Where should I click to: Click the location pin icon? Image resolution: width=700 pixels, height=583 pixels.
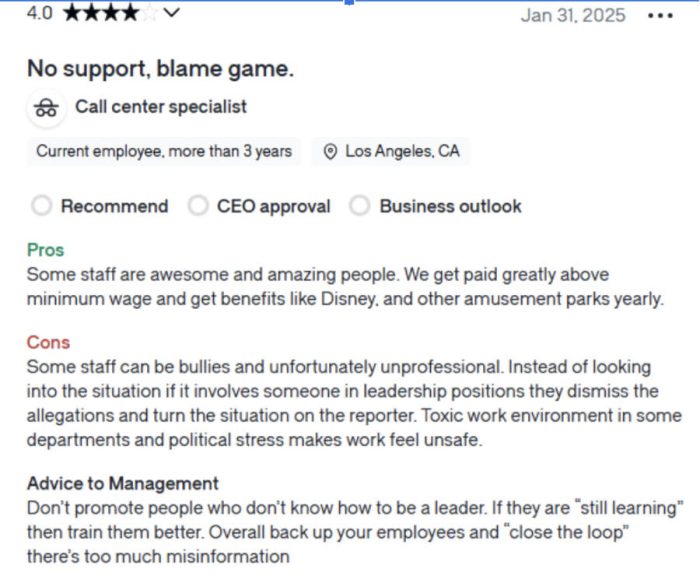[x=330, y=152]
